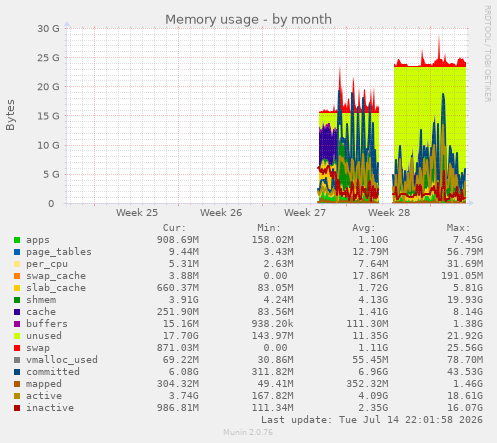Screen dimensions: 497x443
Task: Click the 'Cur:' column header
Action: (x=174, y=228)
